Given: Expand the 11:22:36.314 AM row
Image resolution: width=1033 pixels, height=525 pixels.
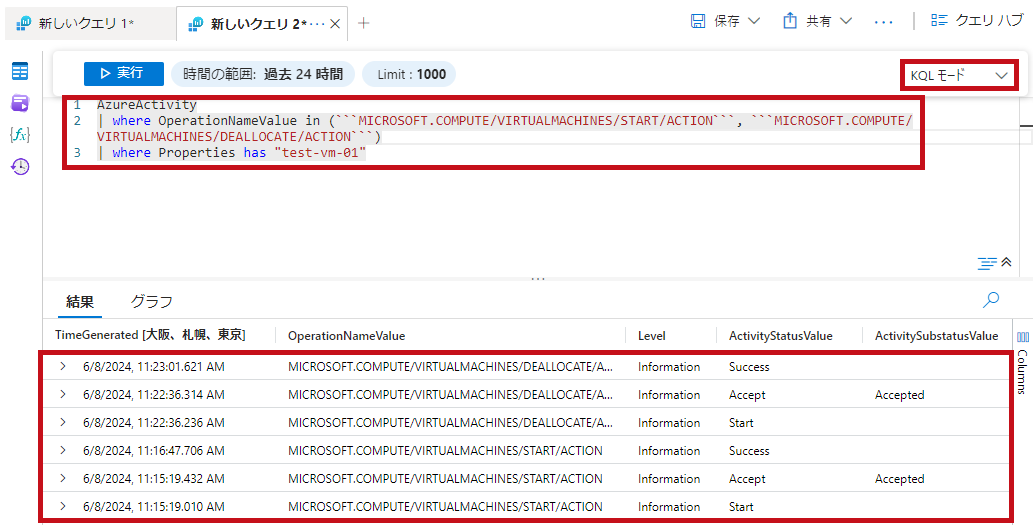Looking at the screenshot, I should click(63, 395).
